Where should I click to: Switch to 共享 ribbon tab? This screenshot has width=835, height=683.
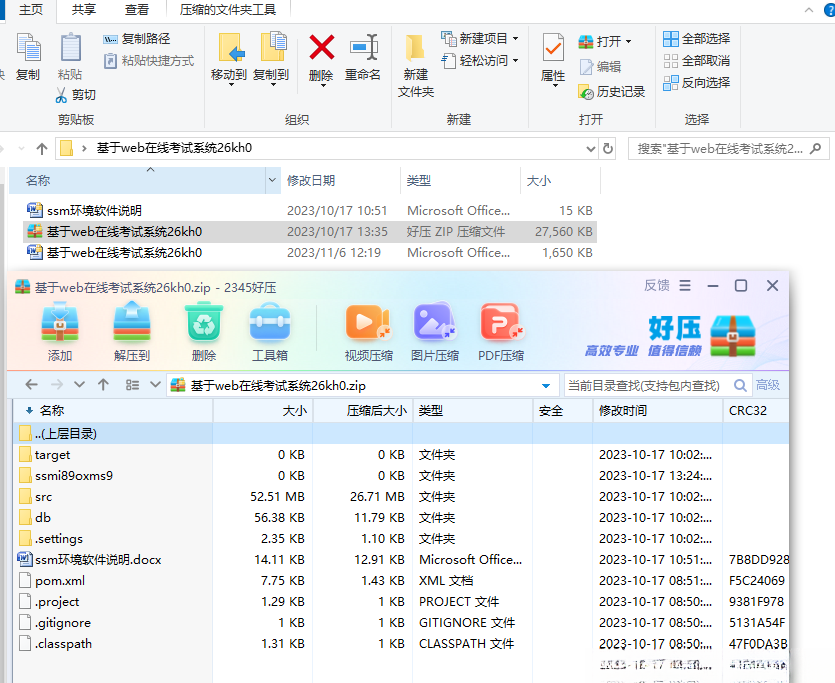coord(84,10)
